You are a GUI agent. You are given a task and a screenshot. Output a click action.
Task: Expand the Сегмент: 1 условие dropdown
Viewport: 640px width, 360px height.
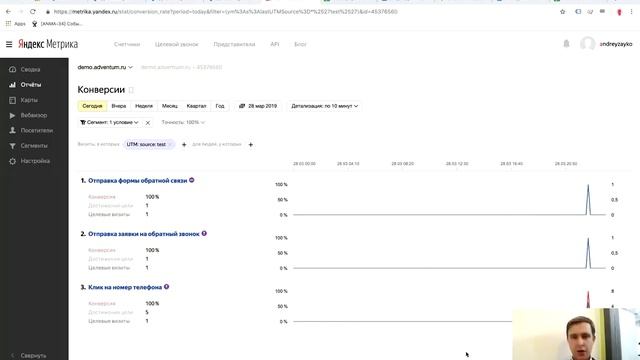click(x=109, y=122)
